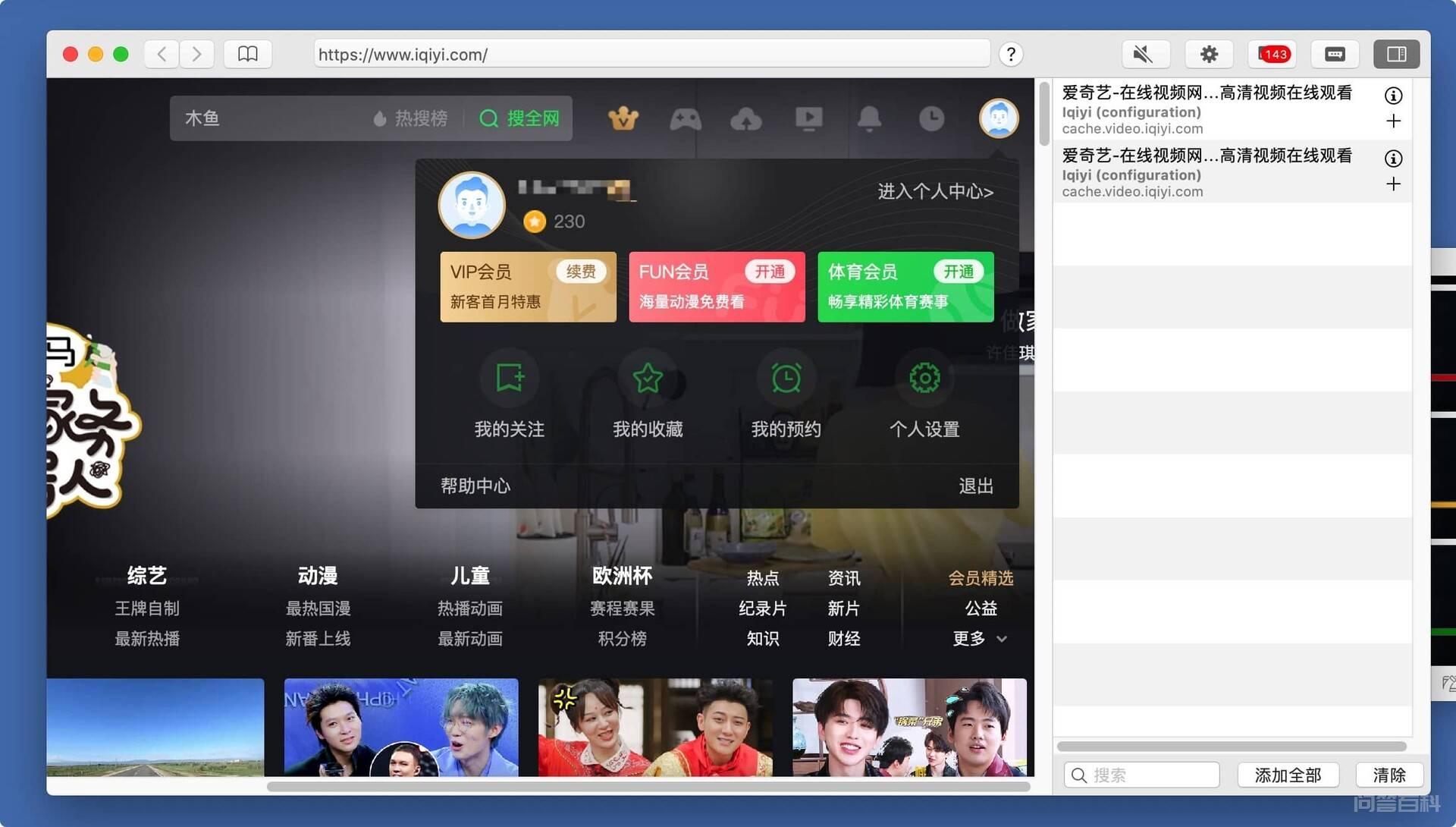Viewport: 1456px width, 827px height.
Task: Open the game controller icon
Action: [685, 118]
